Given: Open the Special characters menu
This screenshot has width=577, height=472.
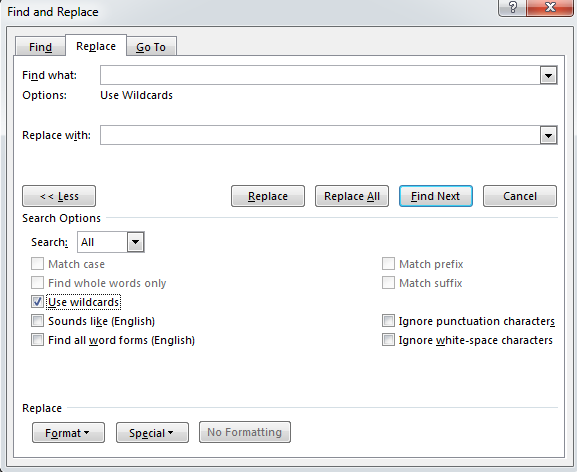Looking at the screenshot, I should pos(152,433).
